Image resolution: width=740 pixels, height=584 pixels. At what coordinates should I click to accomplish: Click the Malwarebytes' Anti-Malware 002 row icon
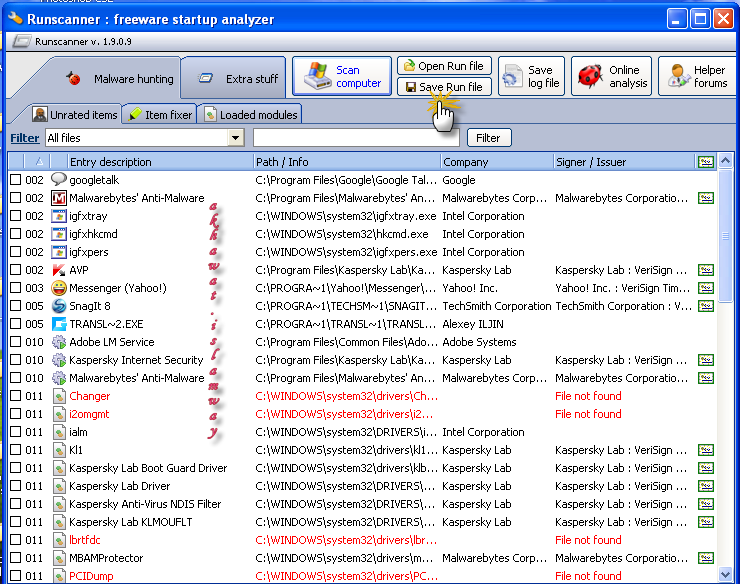point(59,198)
